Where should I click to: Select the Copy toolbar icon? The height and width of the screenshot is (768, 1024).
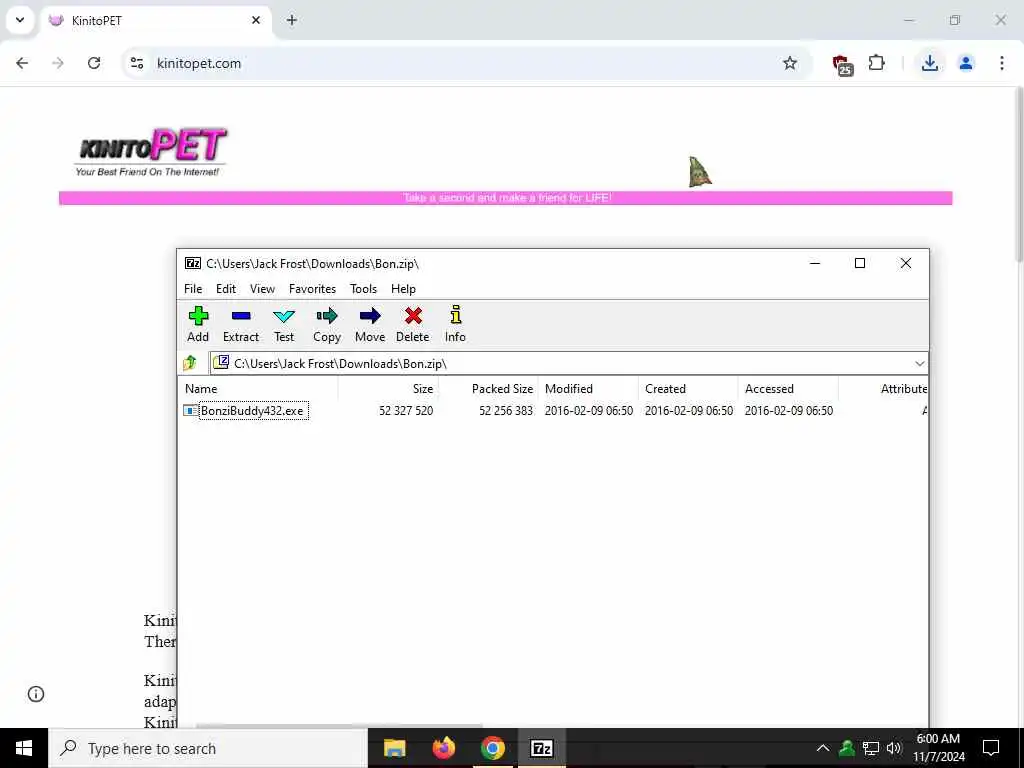327,324
